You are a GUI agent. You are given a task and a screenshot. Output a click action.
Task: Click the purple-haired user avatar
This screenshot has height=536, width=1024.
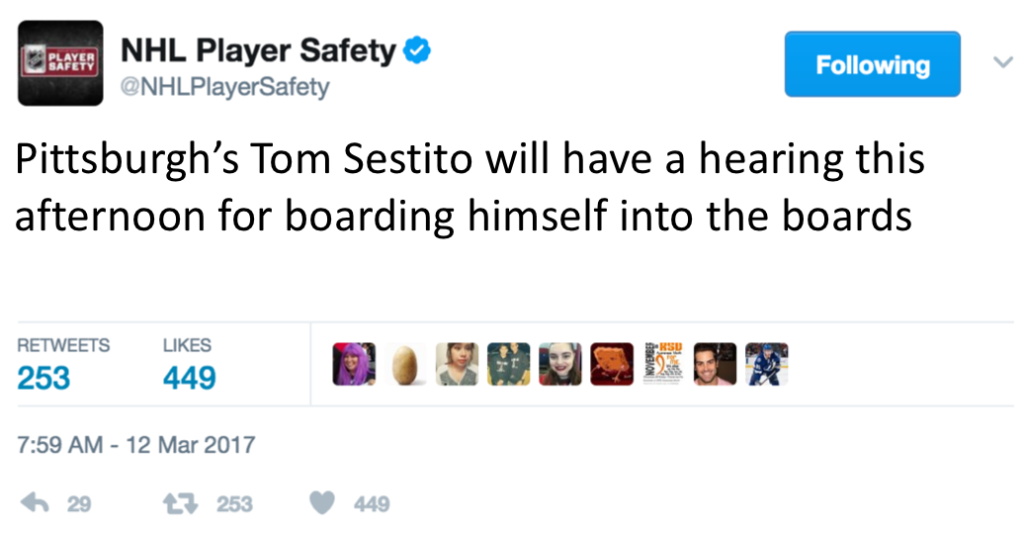click(x=353, y=364)
